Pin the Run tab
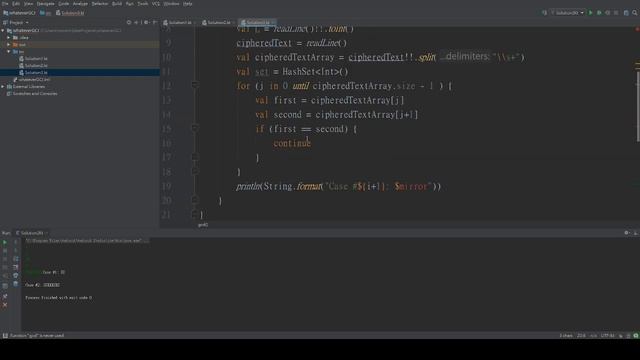Viewport: 640px width, 360px height. [x=5, y=296]
